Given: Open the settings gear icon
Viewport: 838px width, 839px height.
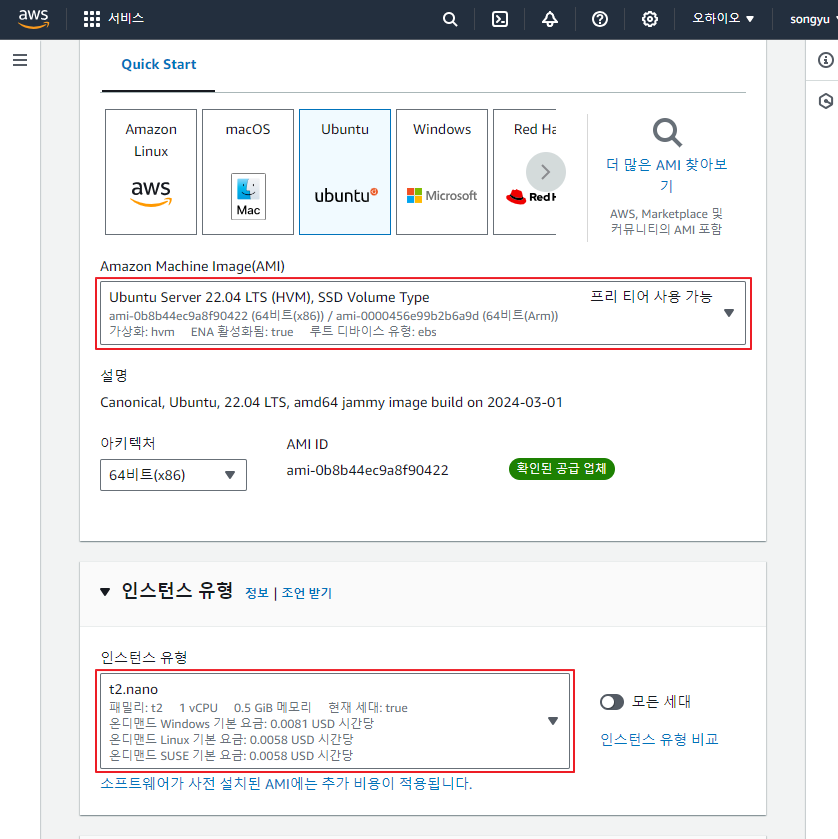Looking at the screenshot, I should [x=650, y=19].
